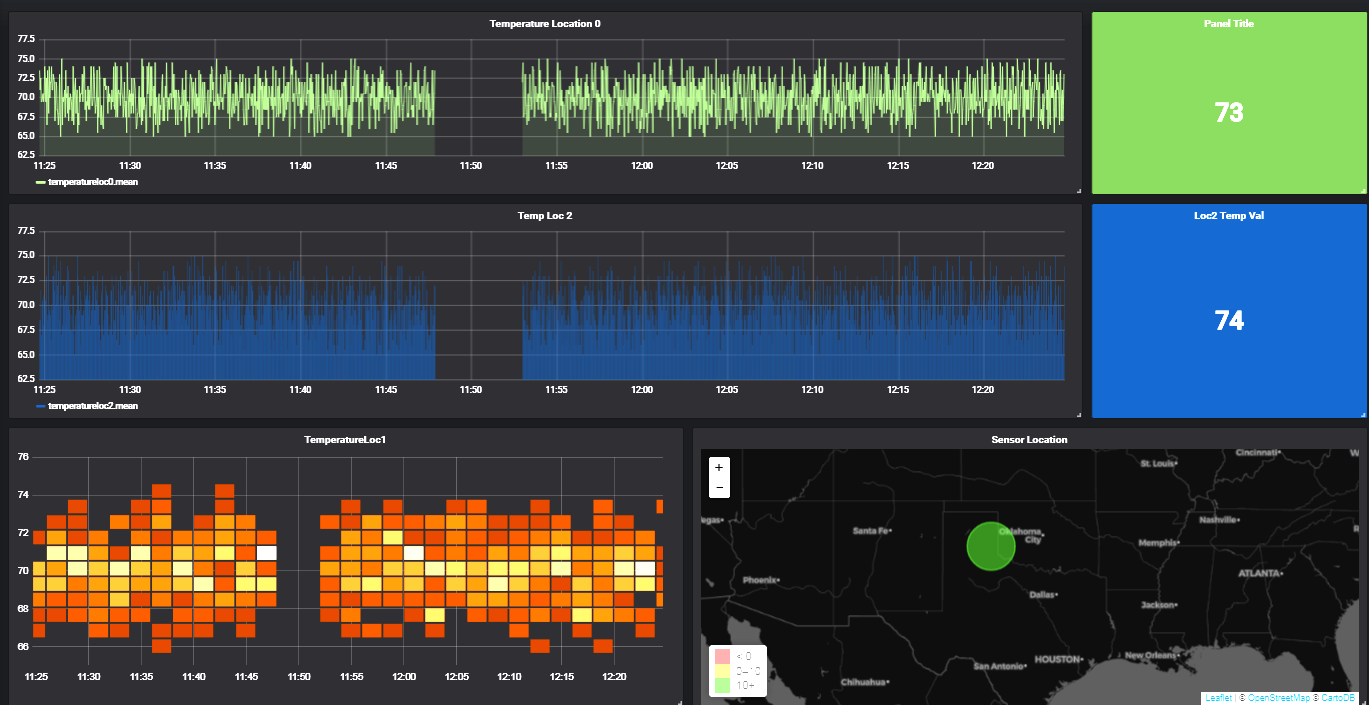
Task: Zoom out on the Sensor Location map
Action: click(x=719, y=487)
